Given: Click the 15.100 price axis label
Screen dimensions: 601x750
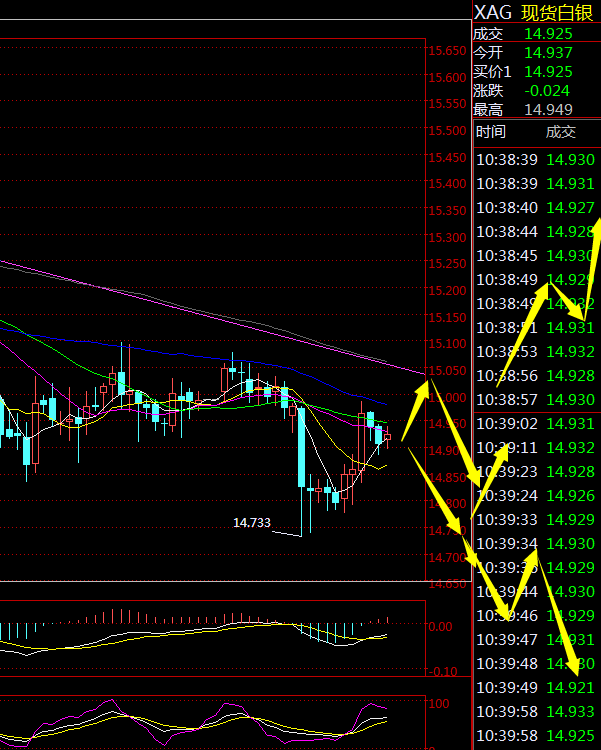Looking at the screenshot, I should (447, 343).
